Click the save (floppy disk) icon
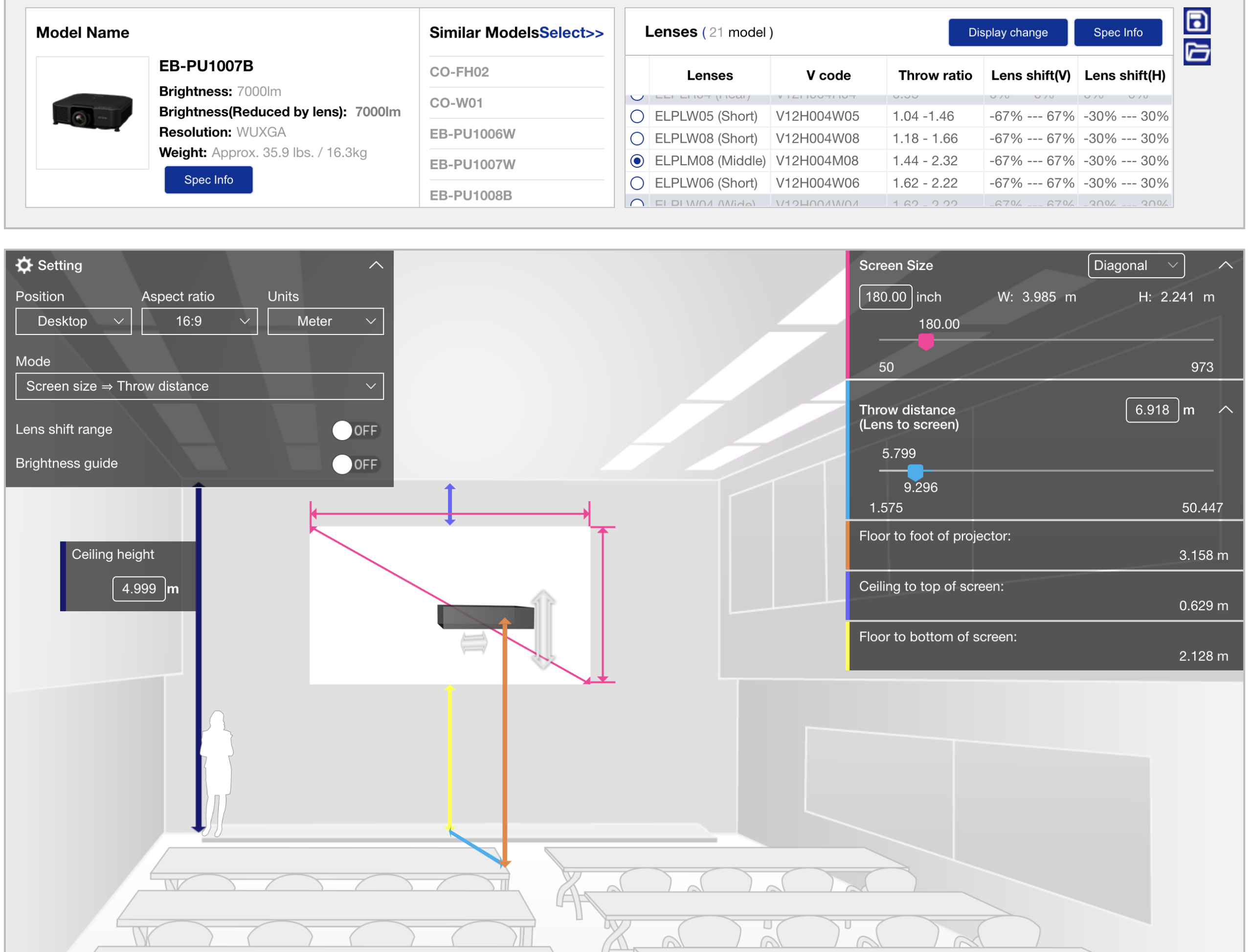This screenshot has height=952, width=1252. tap(1196, 22)
